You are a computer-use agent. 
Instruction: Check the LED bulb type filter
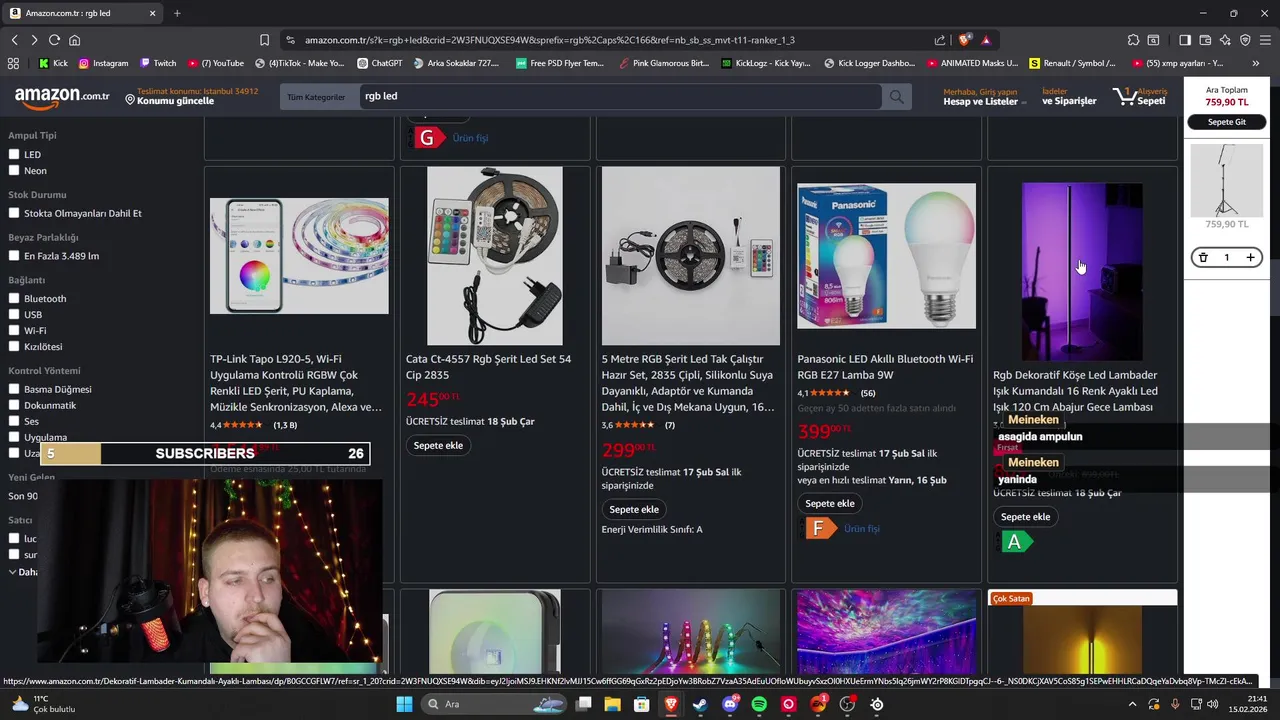tap(14, 155)
